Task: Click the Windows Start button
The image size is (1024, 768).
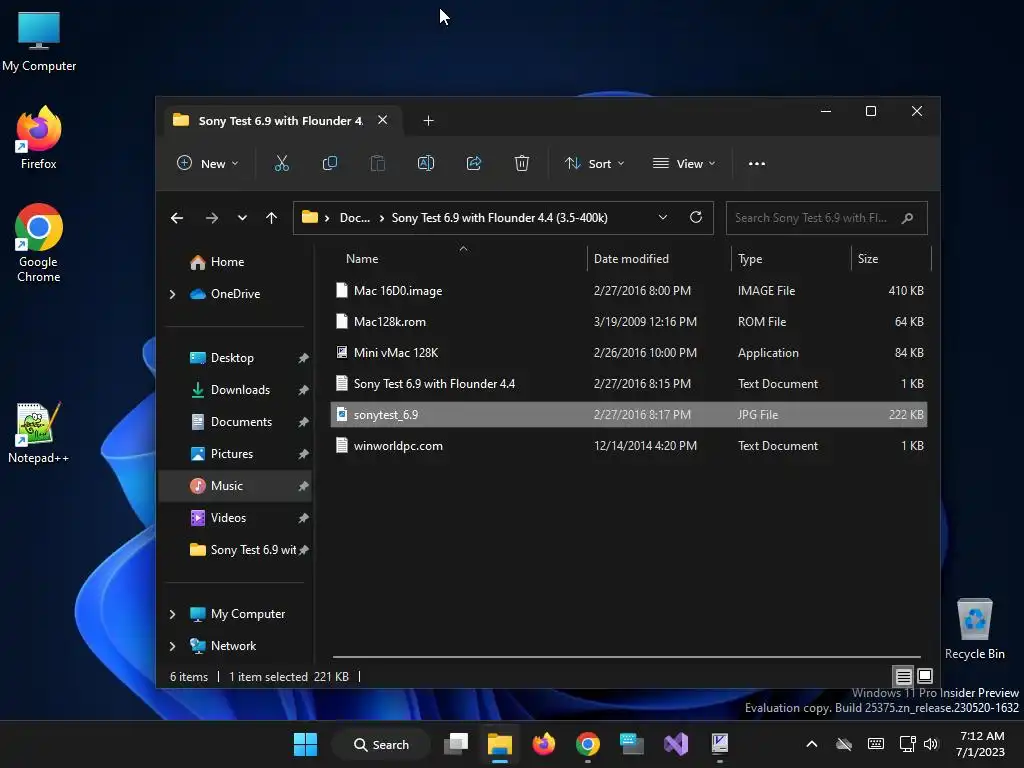Action: (x=305, y=744)
